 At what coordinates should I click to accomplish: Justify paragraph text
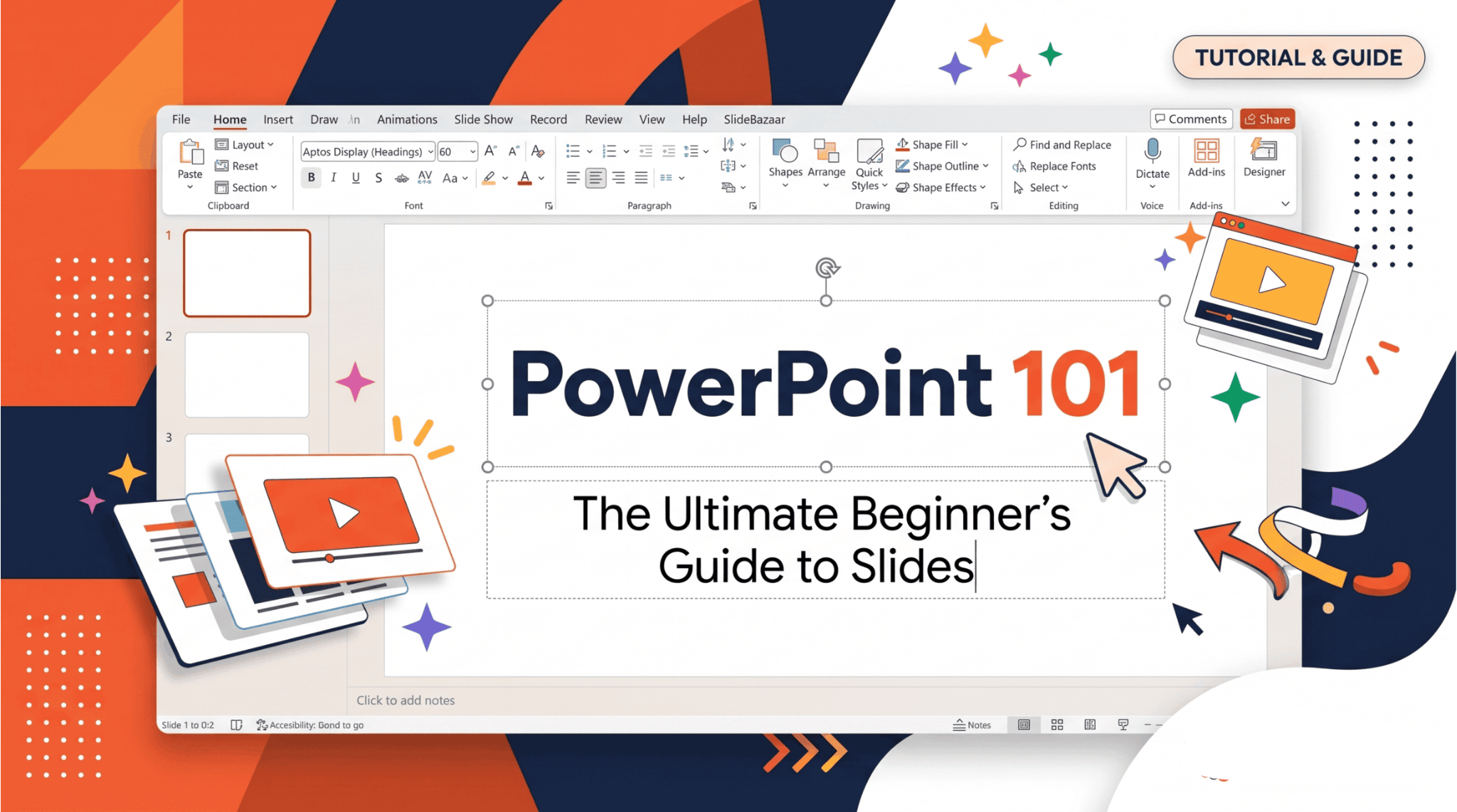click(x=642, y=178)
